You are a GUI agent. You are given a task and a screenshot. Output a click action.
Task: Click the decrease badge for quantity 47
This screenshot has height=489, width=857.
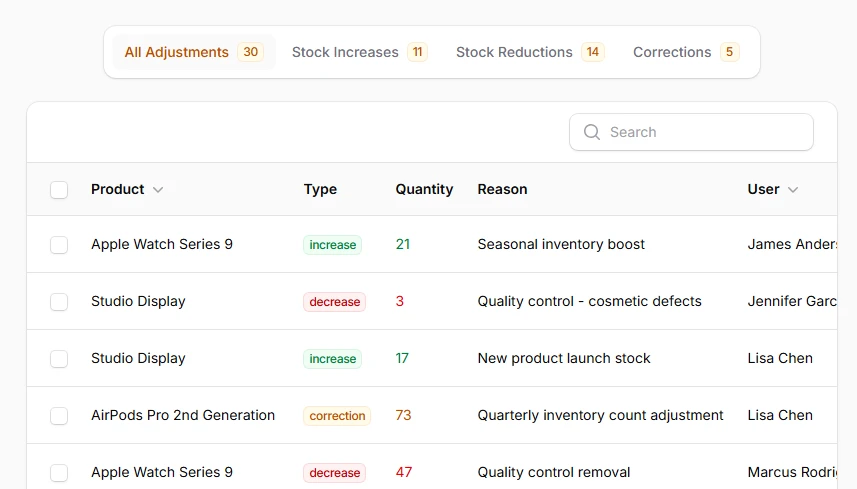point(334,473)
